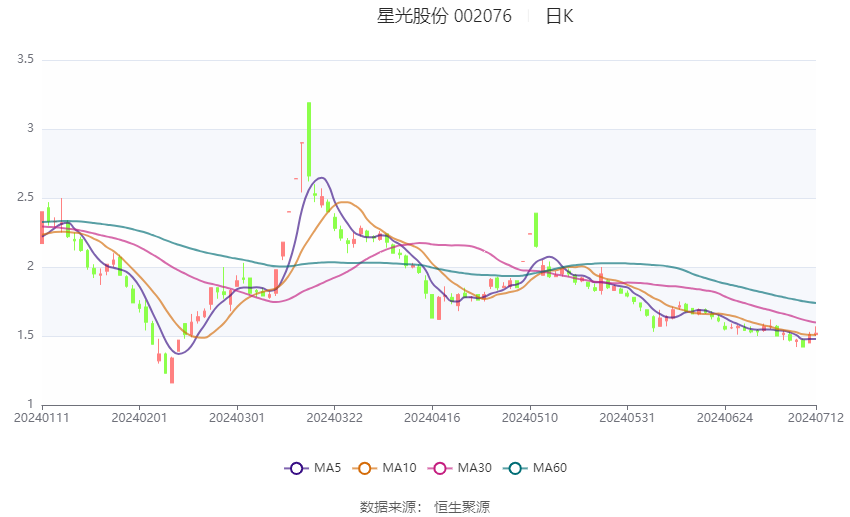850x517 pixels.
Task: Select the 20240624 date axis label
Action: coord(725,418)
